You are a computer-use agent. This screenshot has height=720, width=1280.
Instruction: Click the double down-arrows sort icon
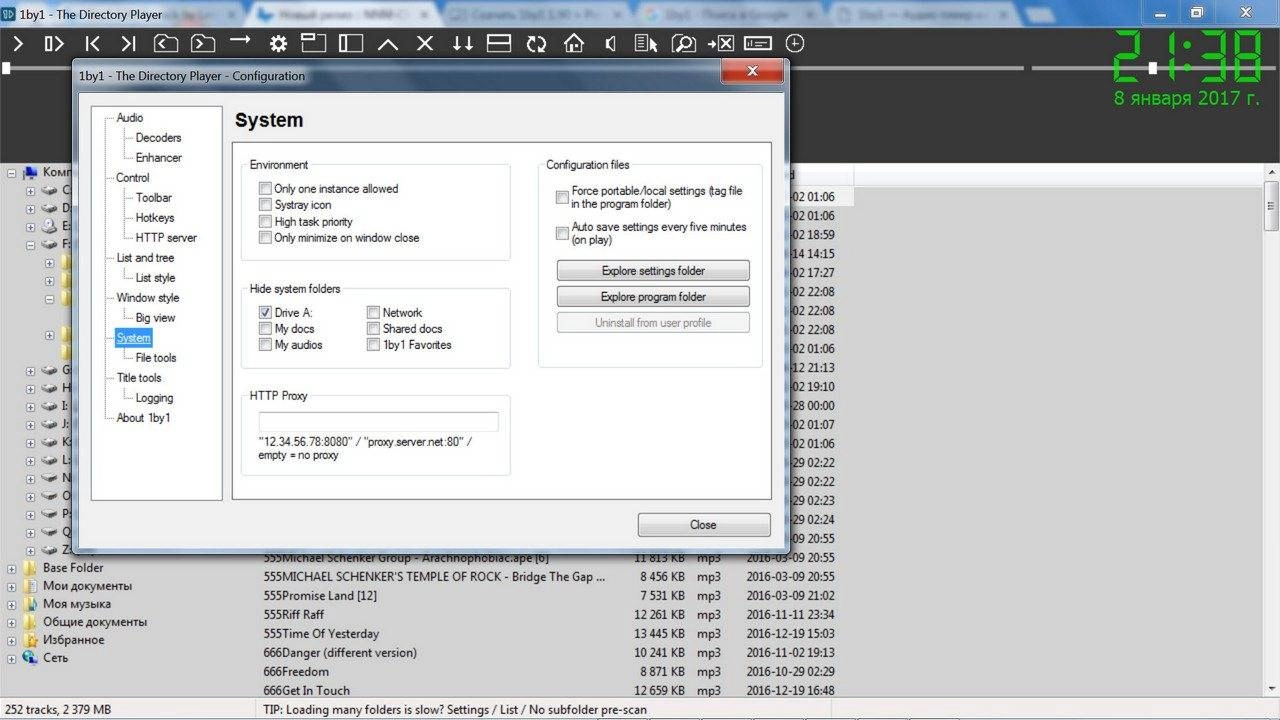(462, 44)
